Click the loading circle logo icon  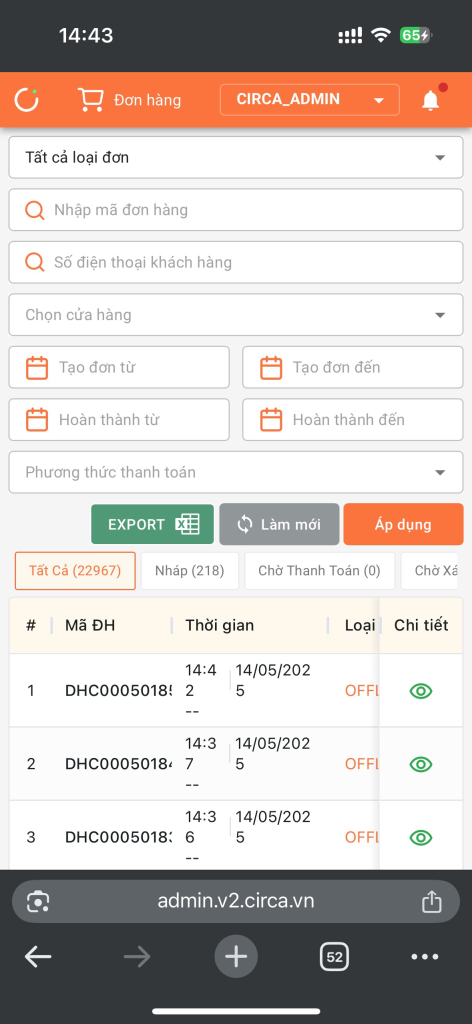click(x=27, y=100)
